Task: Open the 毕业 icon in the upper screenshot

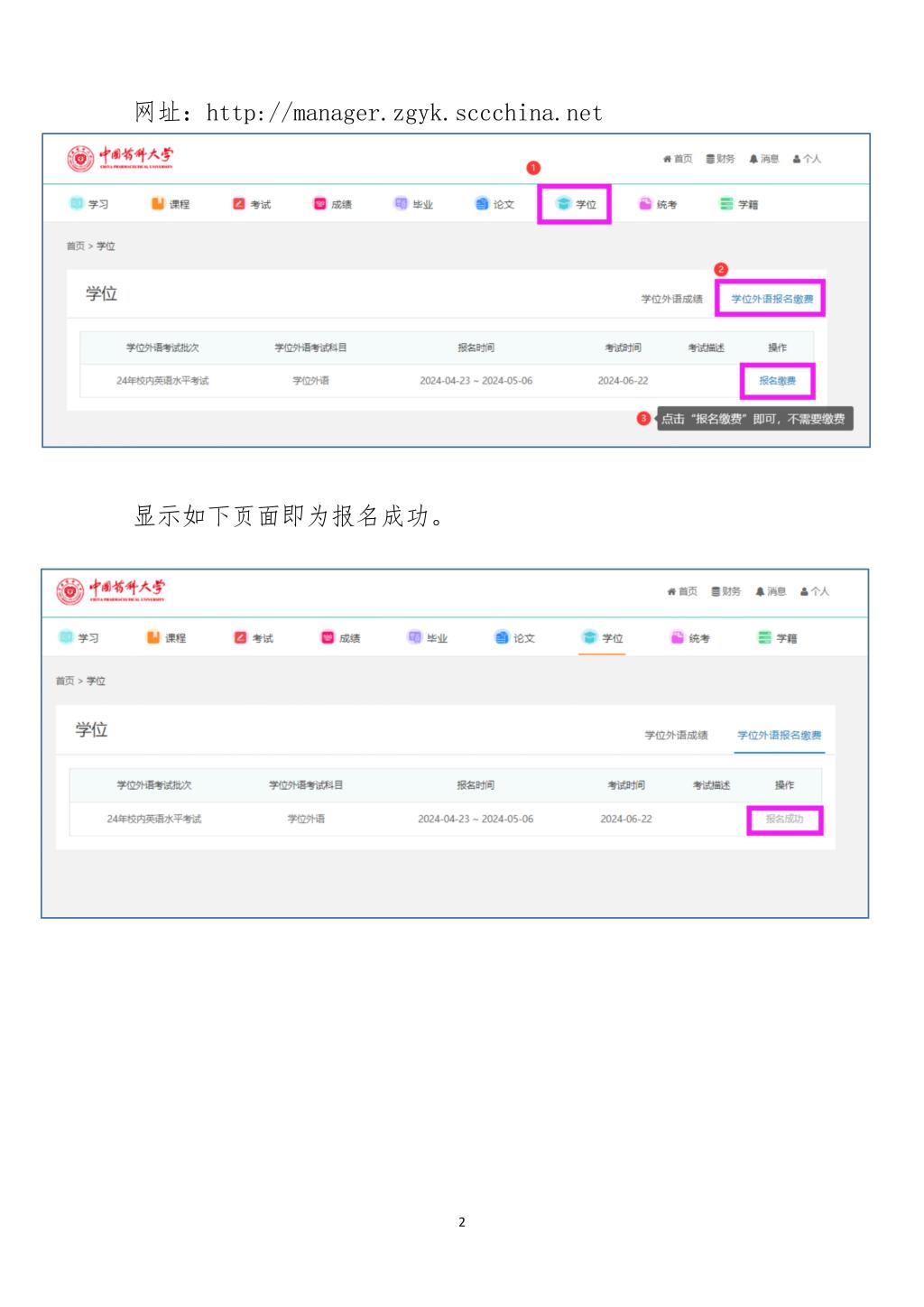Action: 401,204
